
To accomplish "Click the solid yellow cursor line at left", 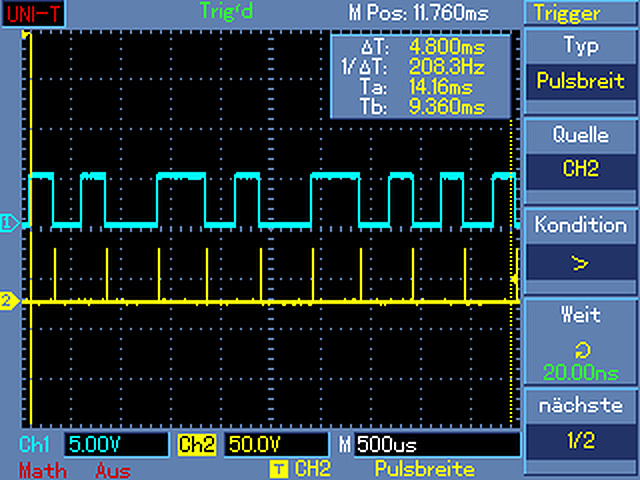I will [31, 229].
